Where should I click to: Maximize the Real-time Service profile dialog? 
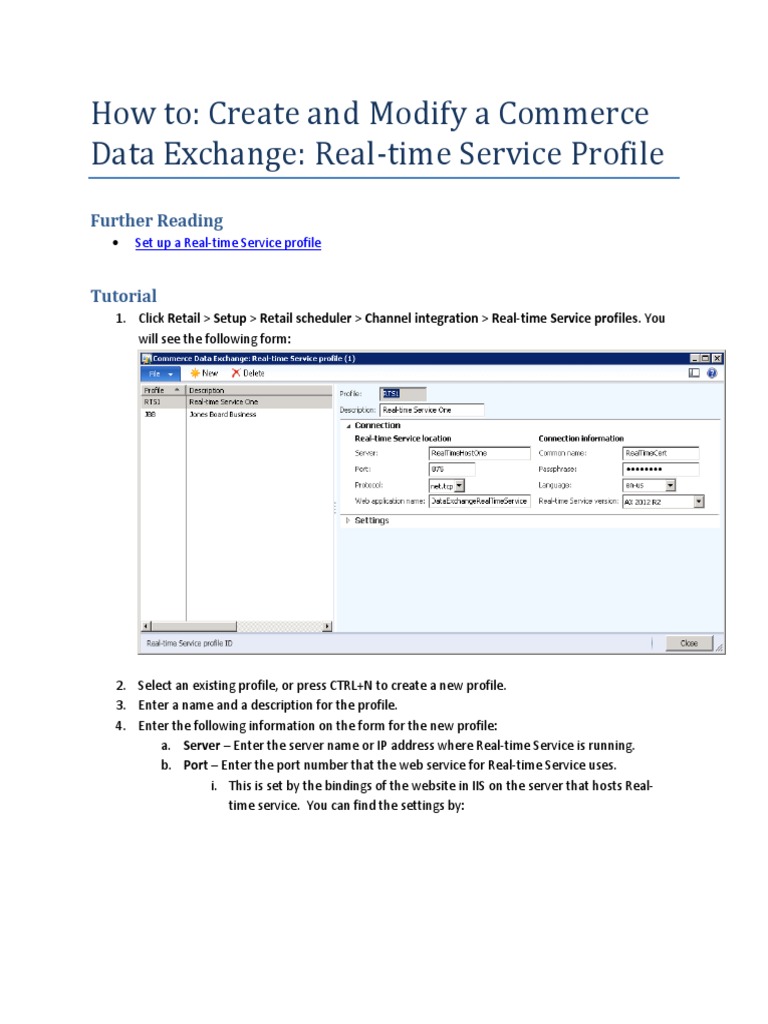coord(705,358)
